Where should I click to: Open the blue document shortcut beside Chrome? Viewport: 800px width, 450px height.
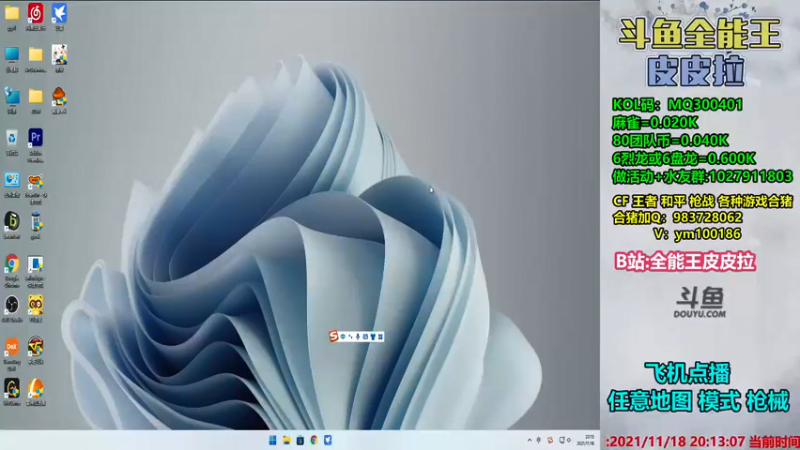[x=35, y=269]
